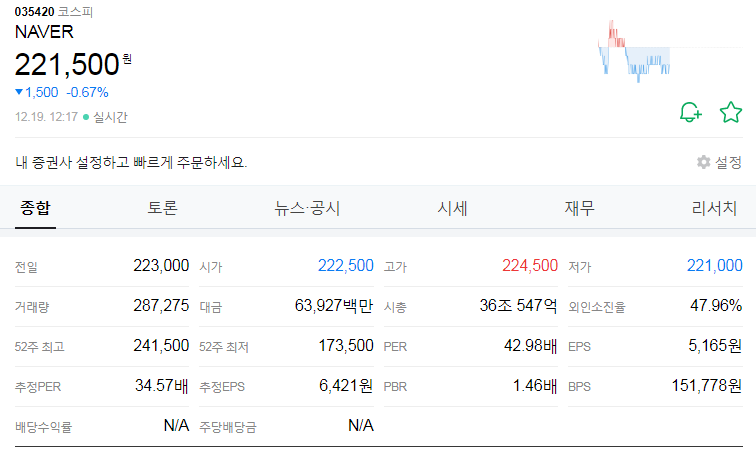Switch to the 토론 tab
Viewport: 756px width, 453px height.
click(x=162, y=208)
